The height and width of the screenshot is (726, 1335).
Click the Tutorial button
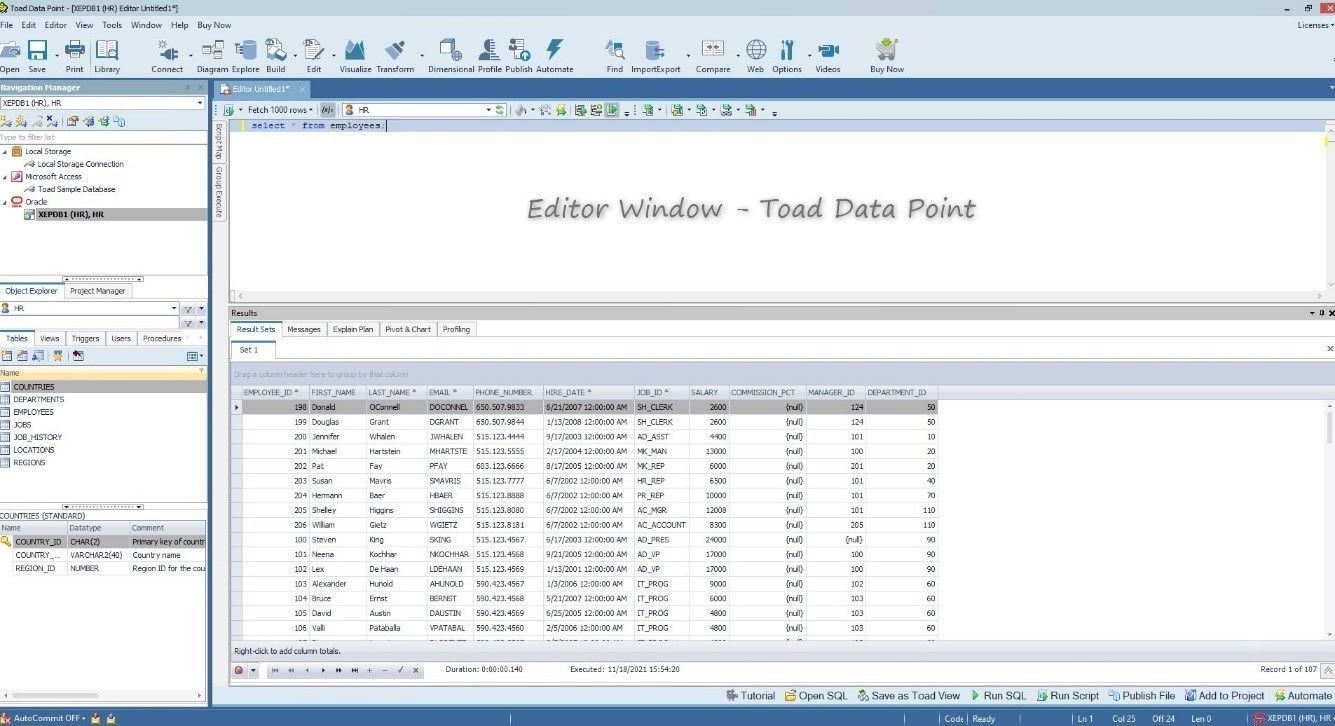click(750, 696)
